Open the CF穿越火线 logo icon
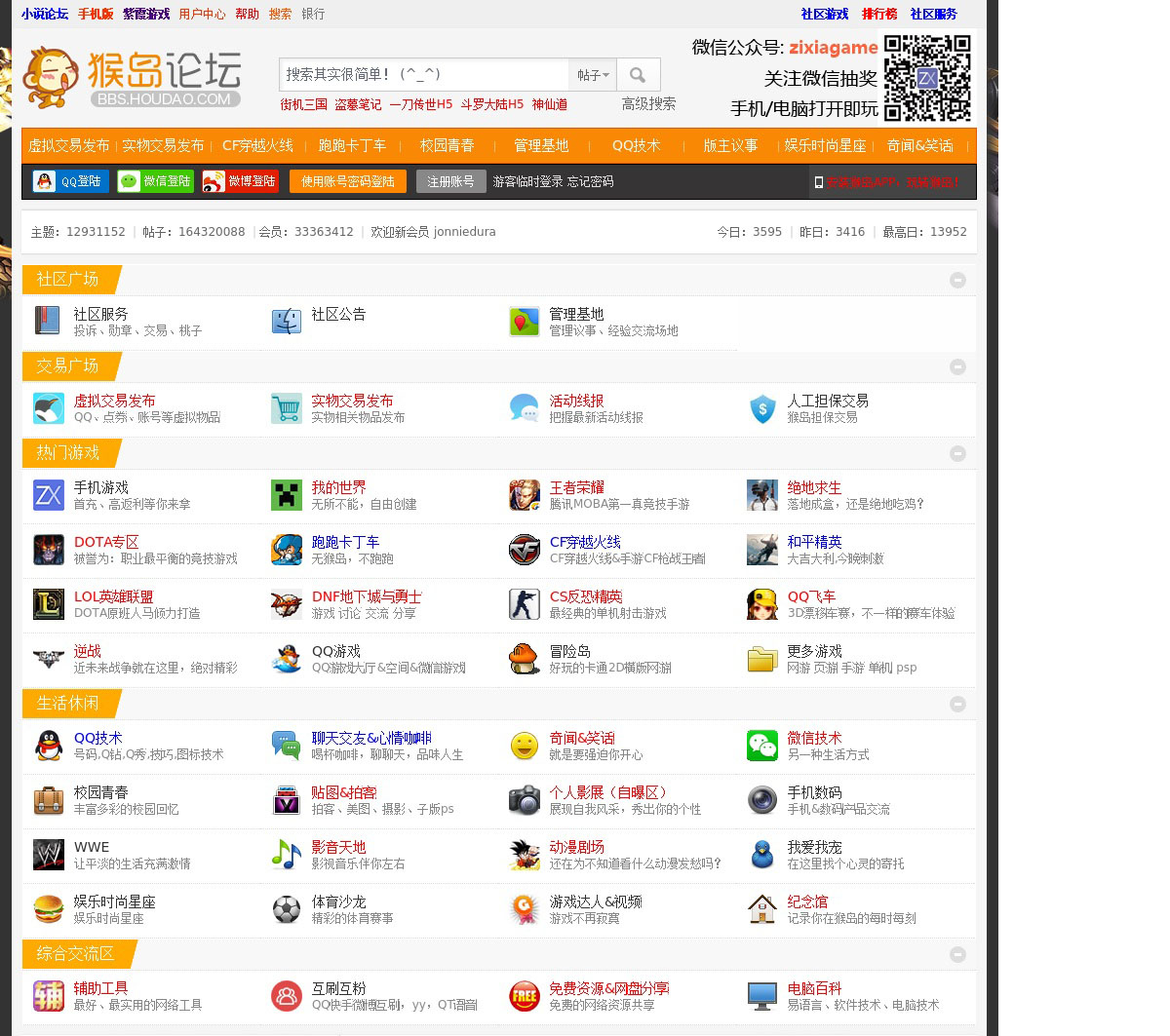The width and height of the screenshot is (1170, 1036). click(x=525, y=550)
